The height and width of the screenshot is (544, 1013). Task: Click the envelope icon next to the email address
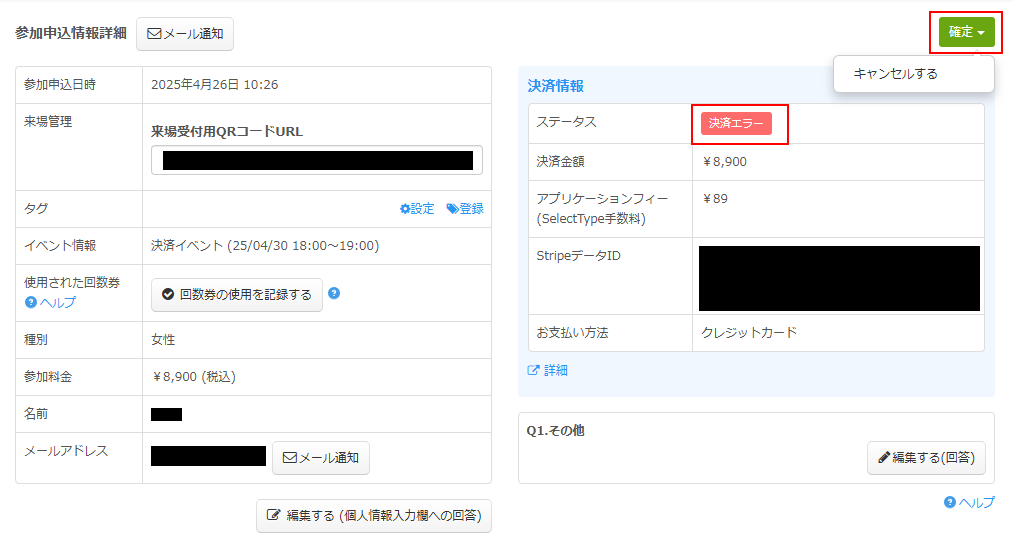pos(289,458)
